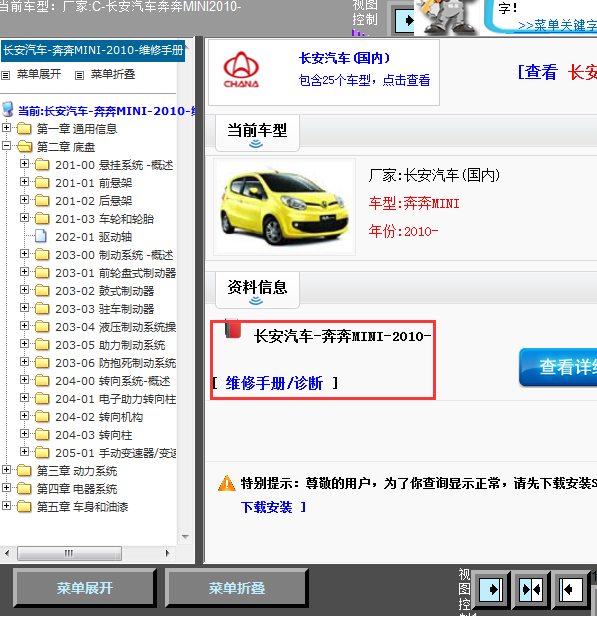The height and width of the screenshot is (620, 597).
Task: Open the 资料信息 tab
Action: coord(257,289)
